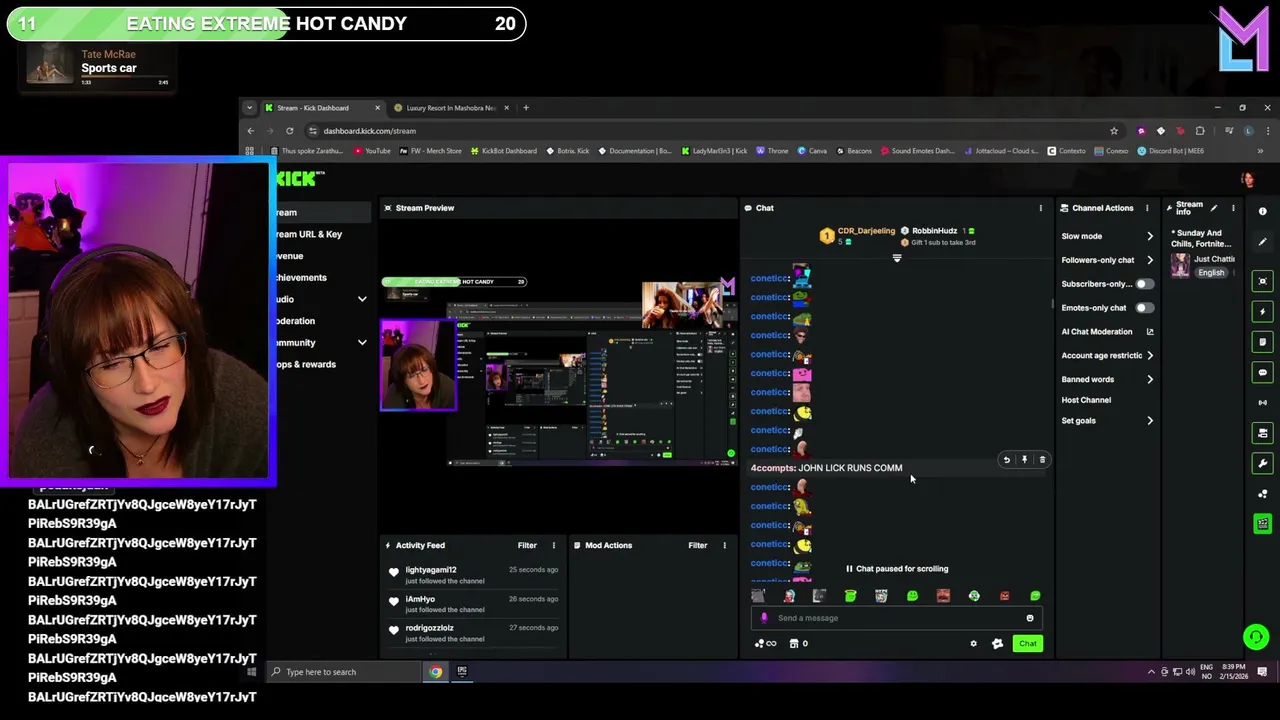Open Stream URL & Key sidebar item
This screenshot has height=720, width=1280.
tap(309, 234)
